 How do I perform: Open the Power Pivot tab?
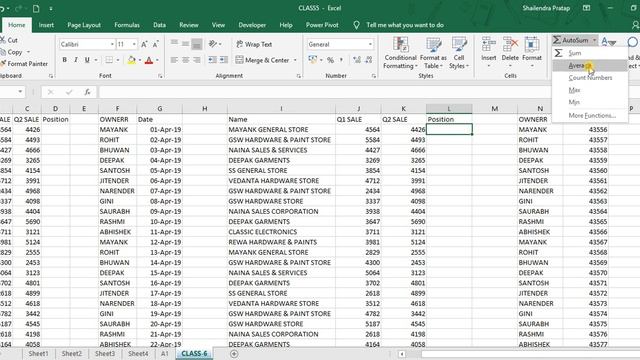point(322,25)
